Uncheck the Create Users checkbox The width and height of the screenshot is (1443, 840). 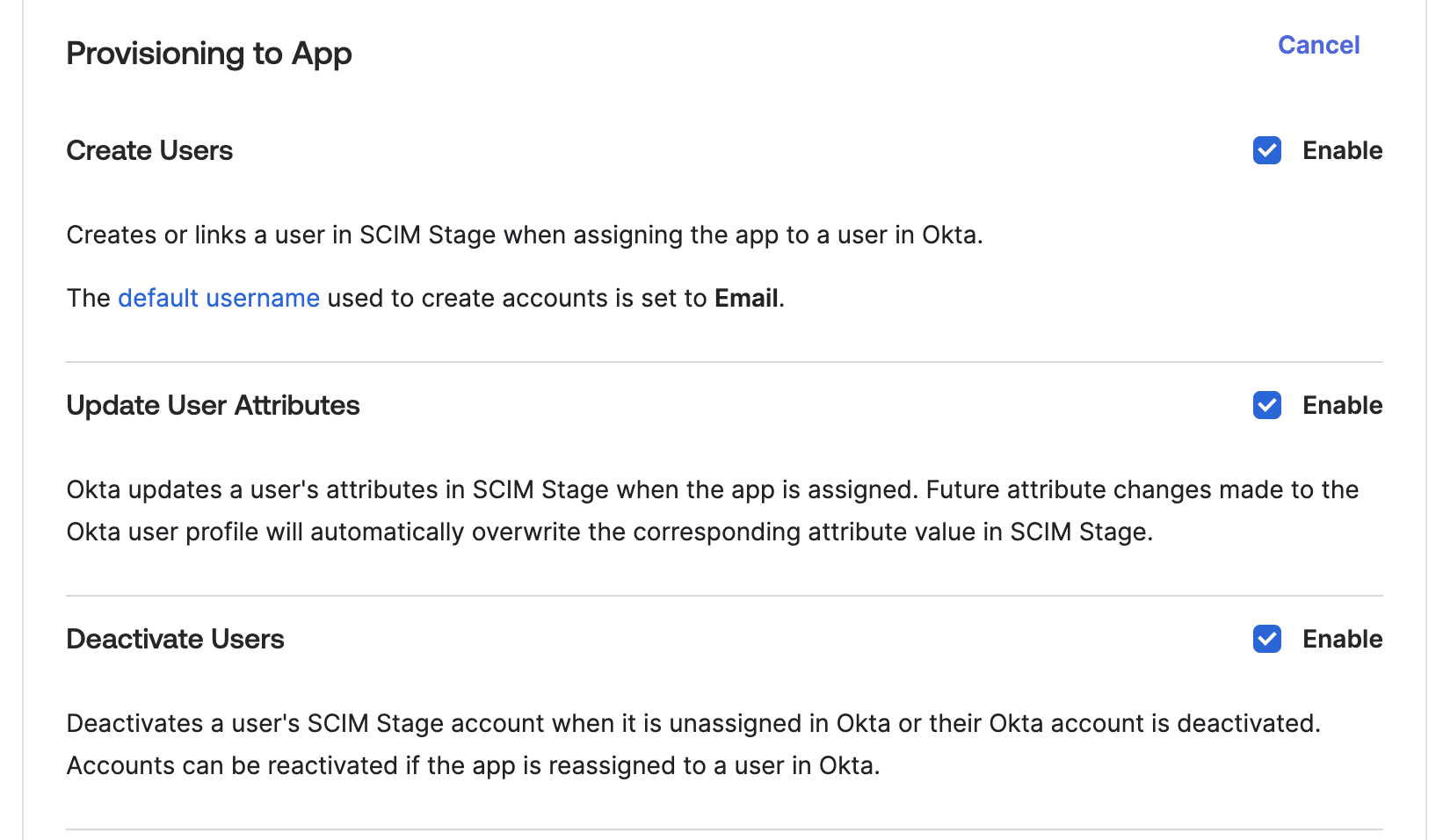[x=1266, y=150]
